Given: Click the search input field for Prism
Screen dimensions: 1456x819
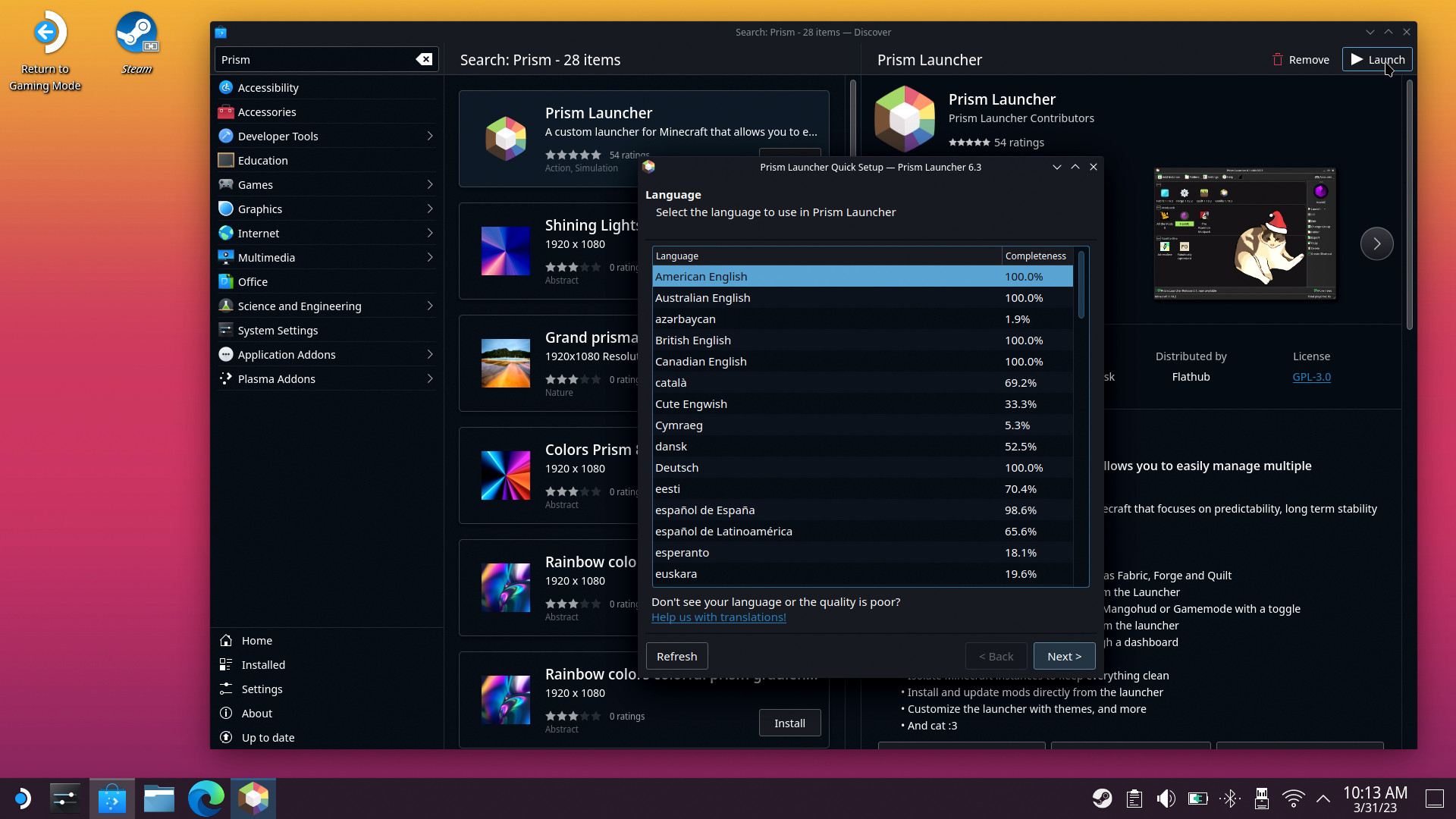Looking at the screenshot, I should pos(315,58).
